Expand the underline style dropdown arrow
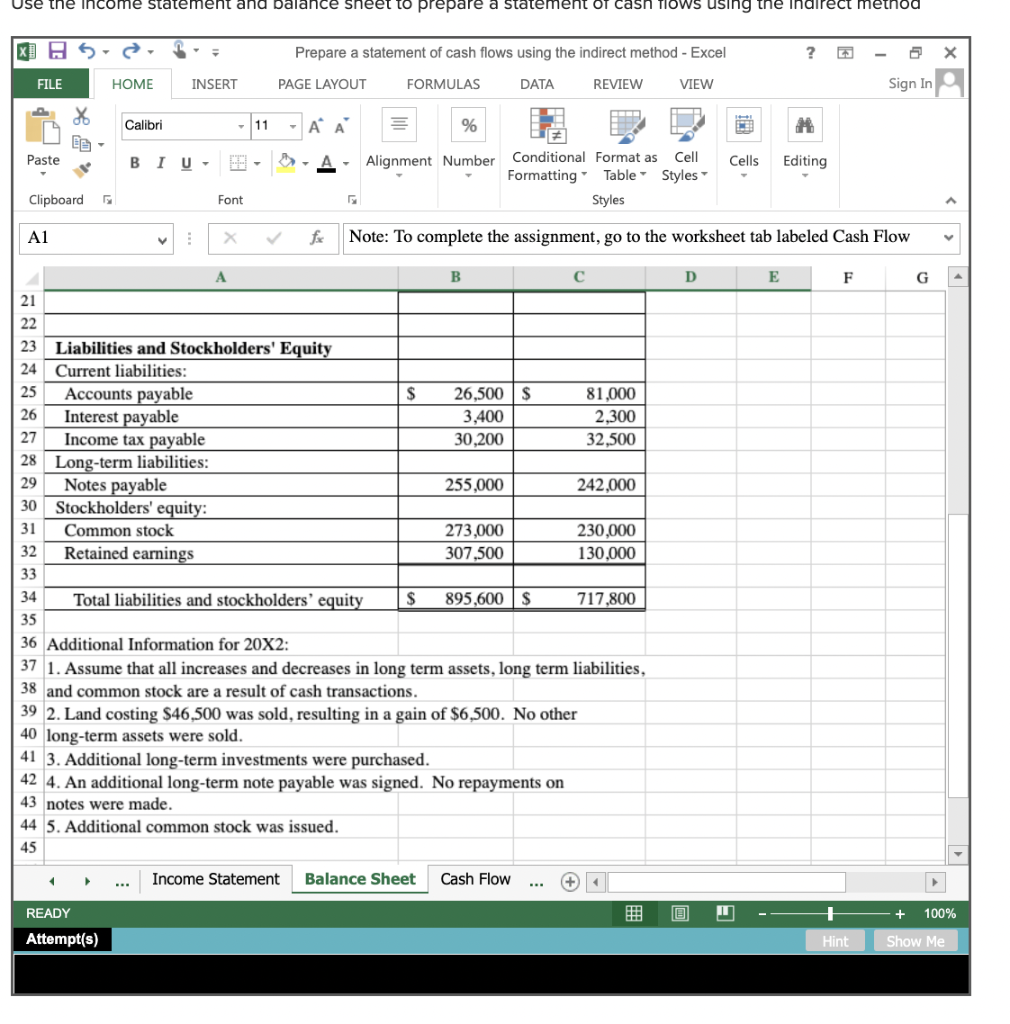 206,163
